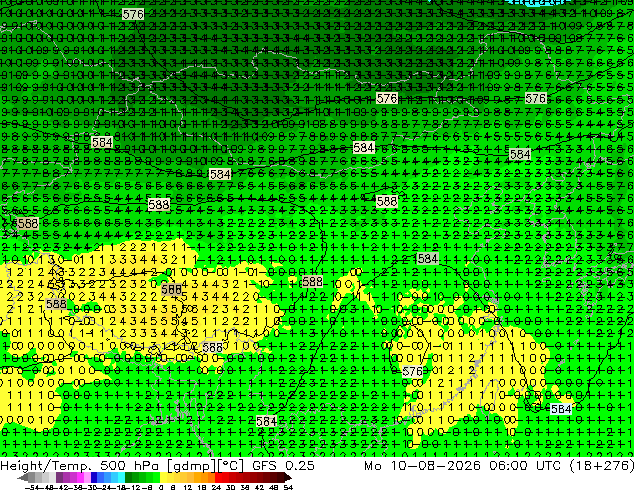The height and width of the screenshot is (490, 634).
Task: Click the 584 label with pale blue background
Action: pos(561,409)
